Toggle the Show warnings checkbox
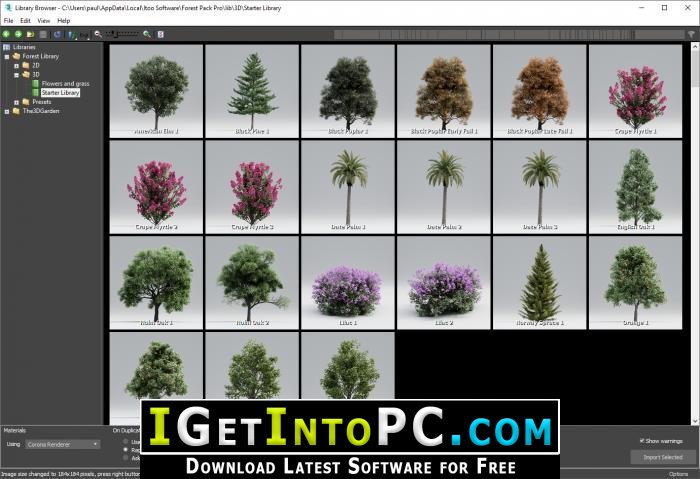700x479 pixels. pyautogui.click(x=642, y=440)
